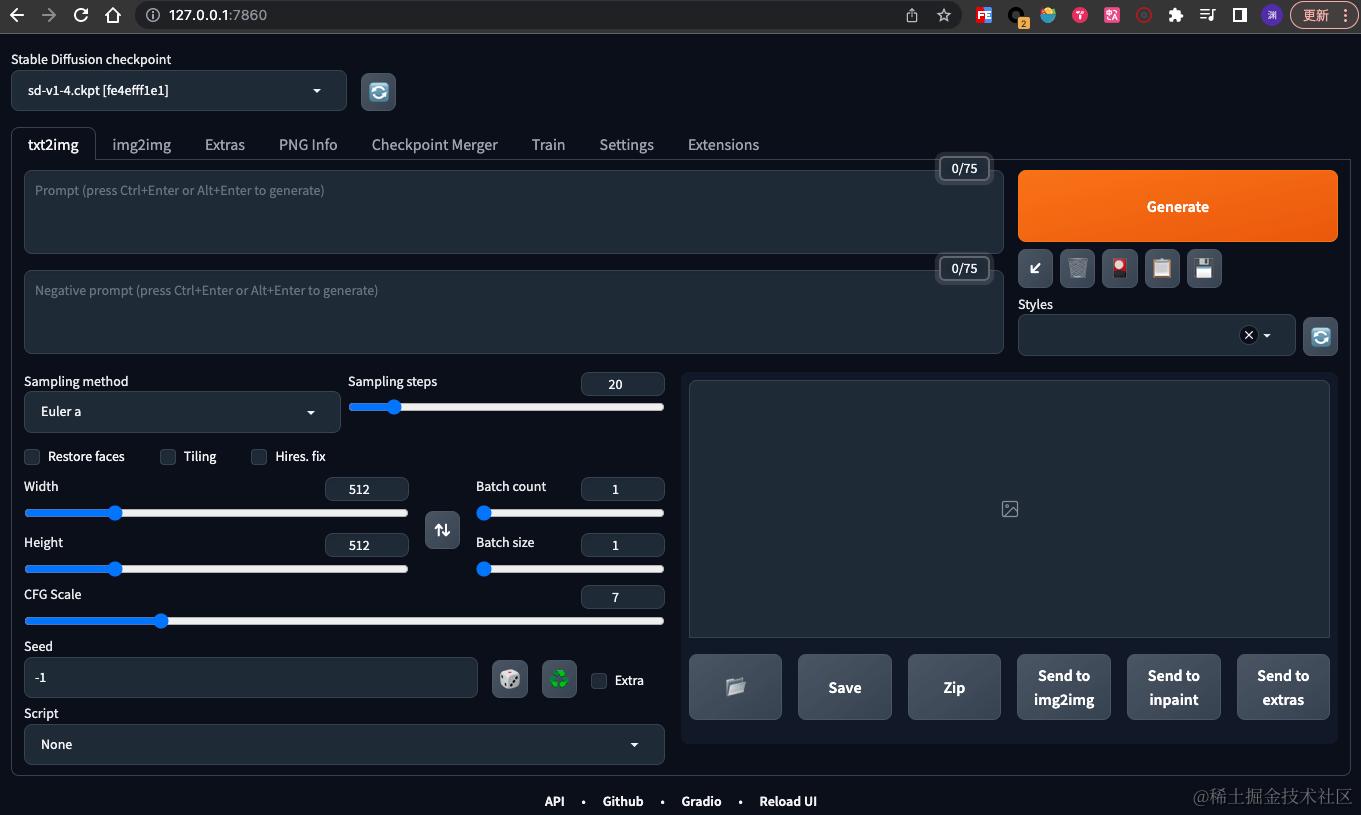Click the orange Generate button
Viewport: 1361px width, 815px height.
pos(1178,206)
